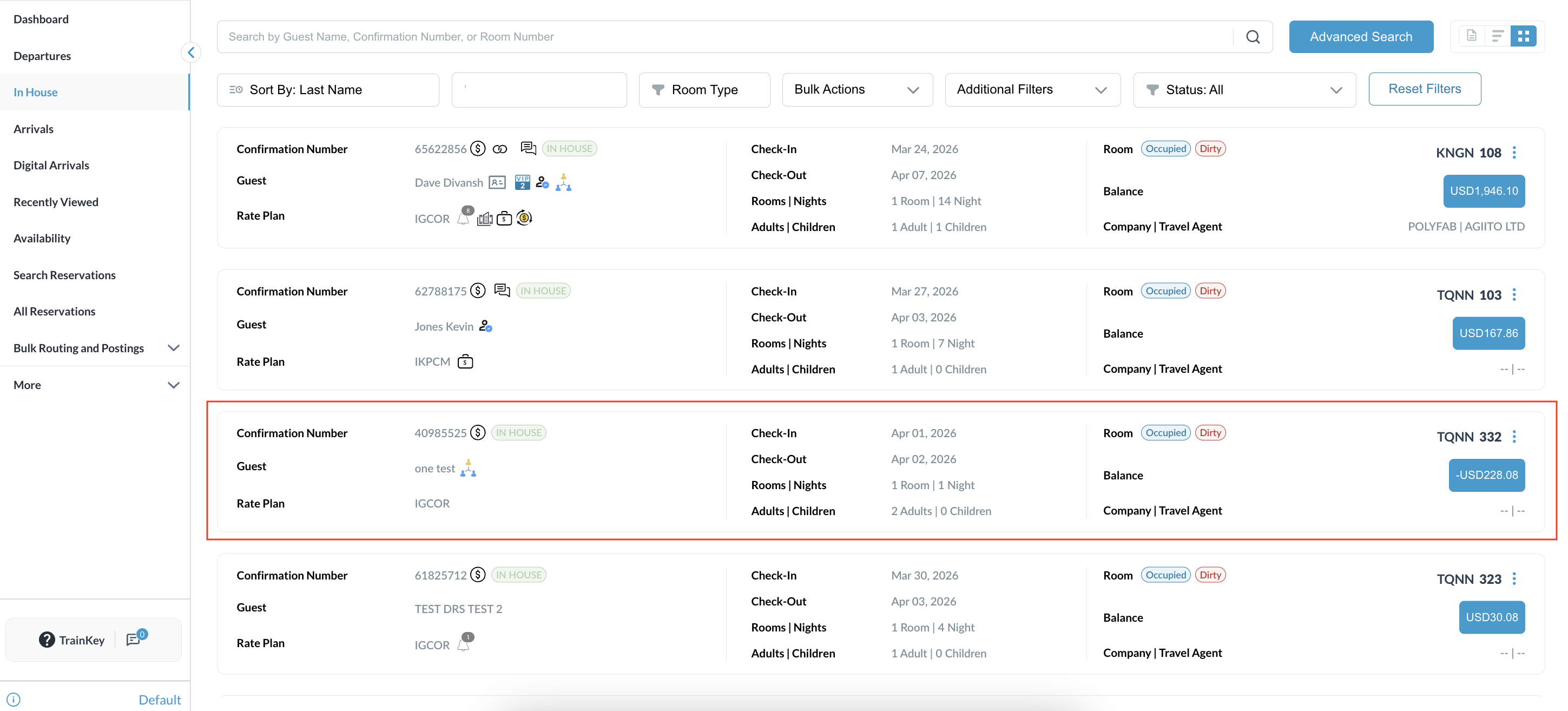
Task: Switch to the list view layout
Action: (x=1498, y=37)
